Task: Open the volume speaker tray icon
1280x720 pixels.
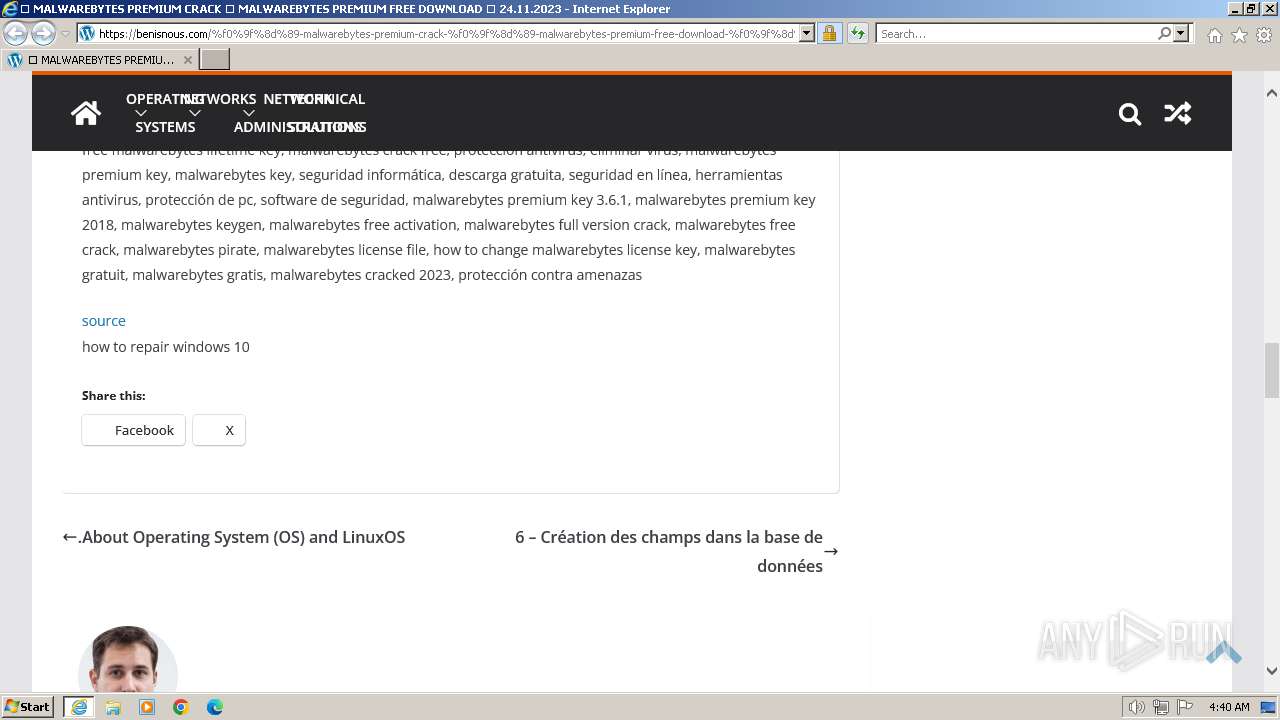Action: (1138, 707)
